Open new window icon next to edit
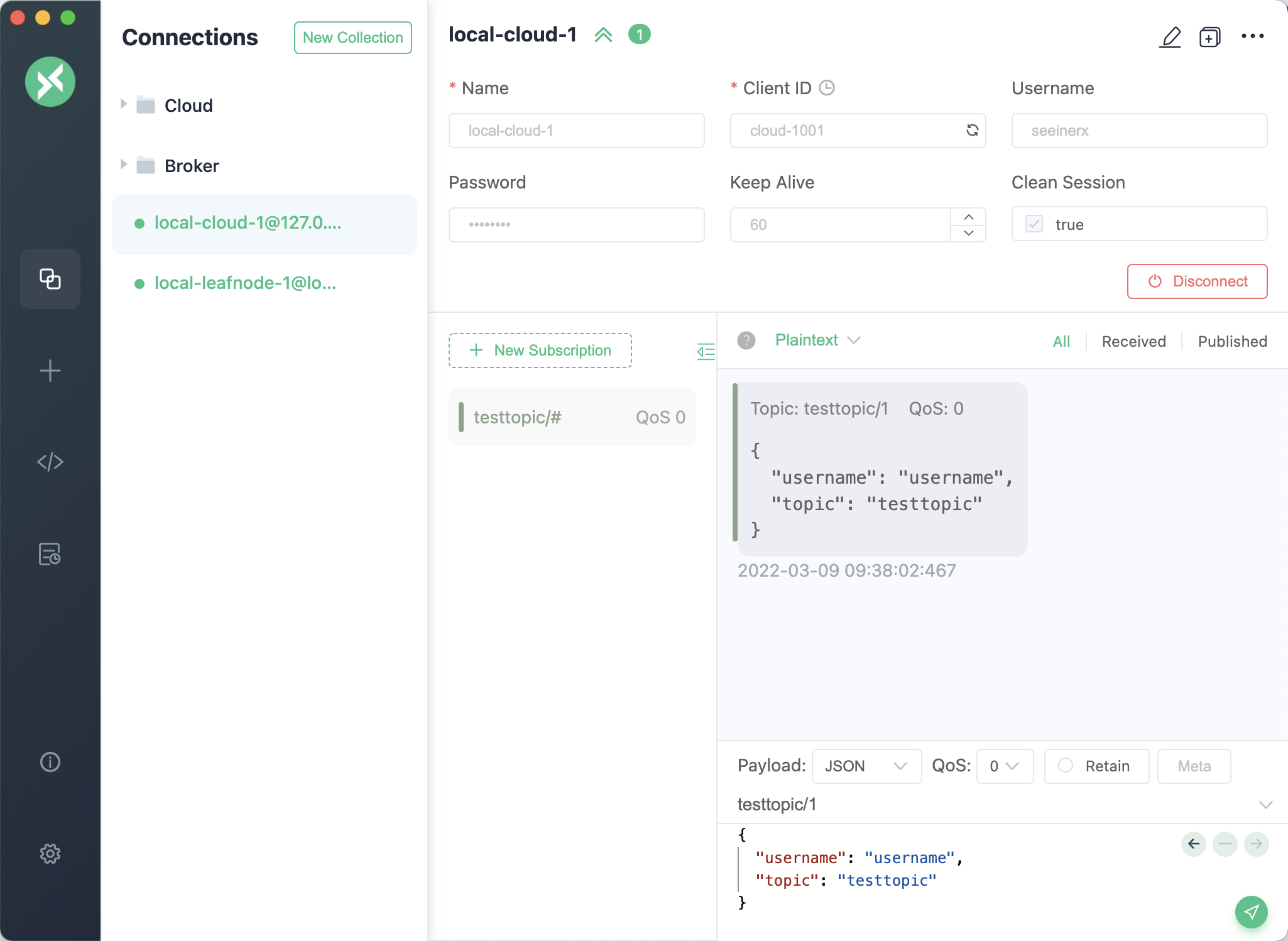 tap(1209, 37)
